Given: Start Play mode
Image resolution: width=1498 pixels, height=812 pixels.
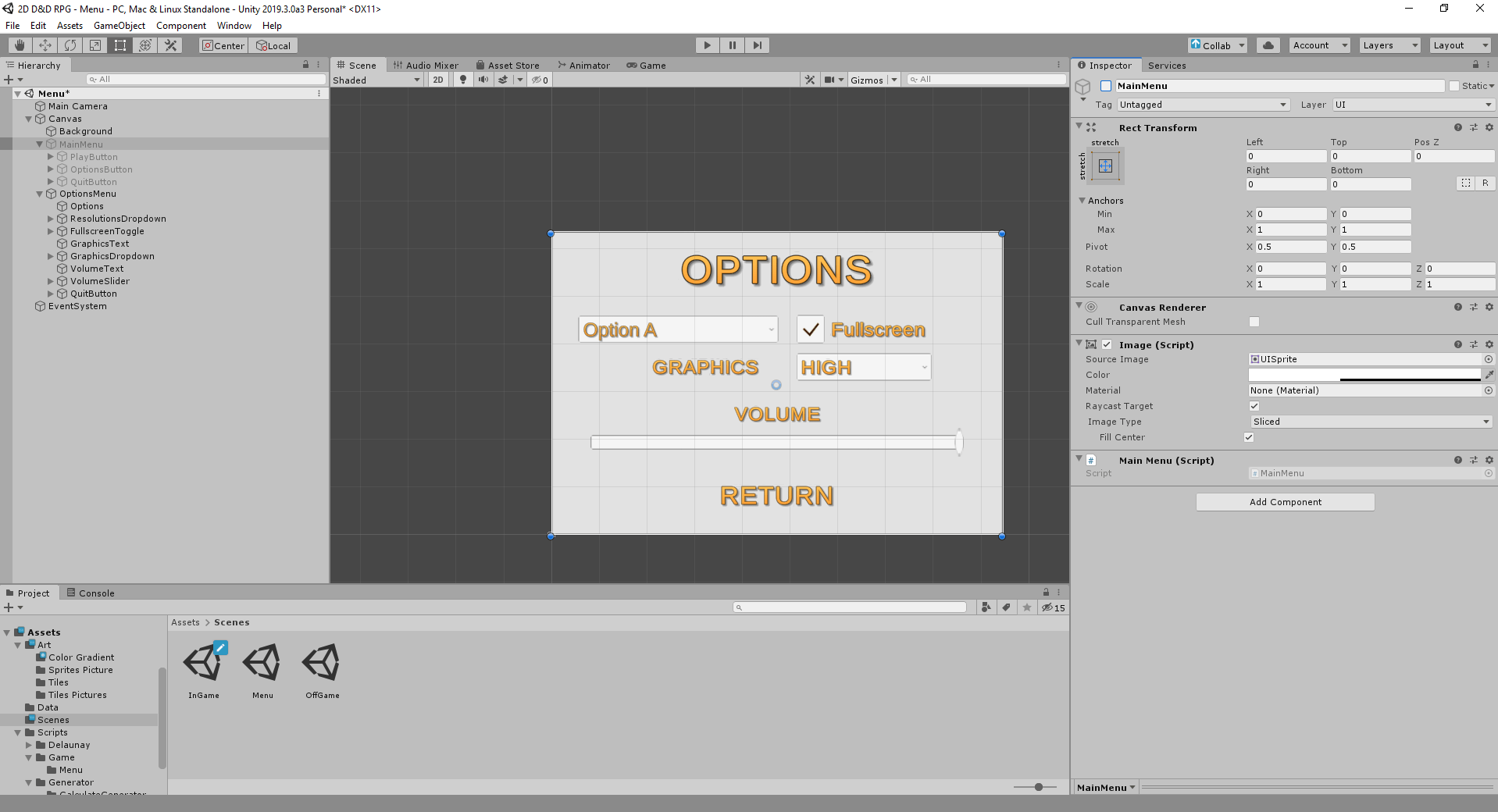Looking at the screenshot, I should click(x=708, y=45).
